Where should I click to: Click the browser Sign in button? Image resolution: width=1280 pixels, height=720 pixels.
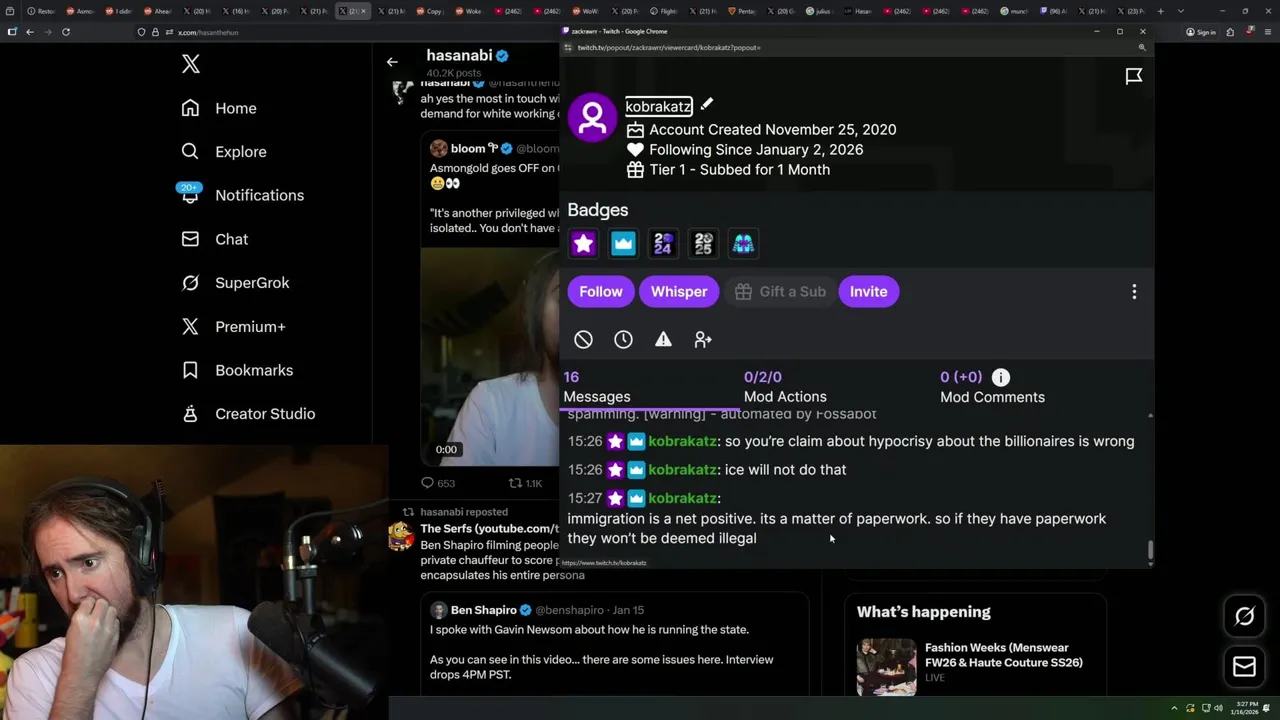coord(1200,32)
